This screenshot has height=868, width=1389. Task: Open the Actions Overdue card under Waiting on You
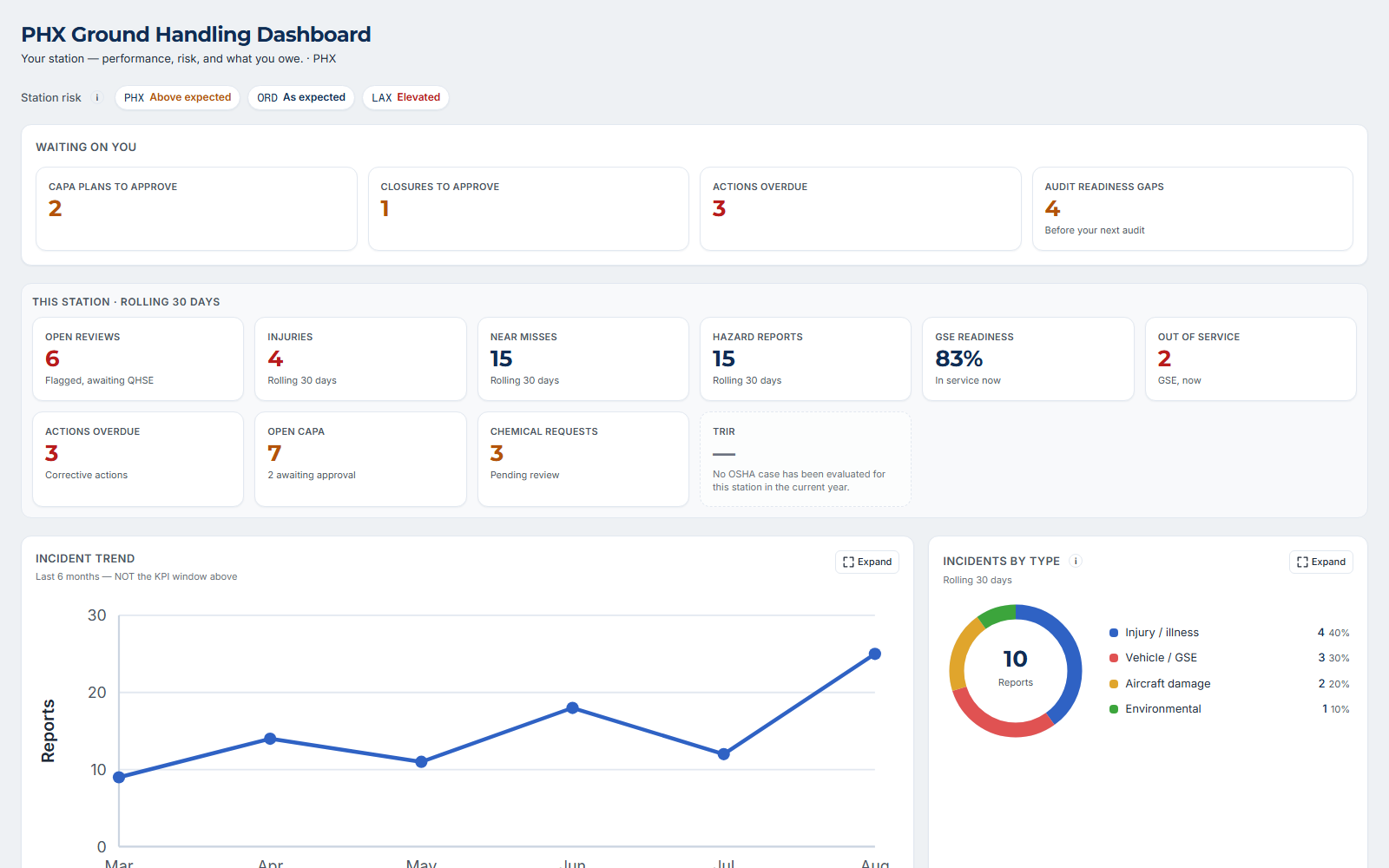860,208
